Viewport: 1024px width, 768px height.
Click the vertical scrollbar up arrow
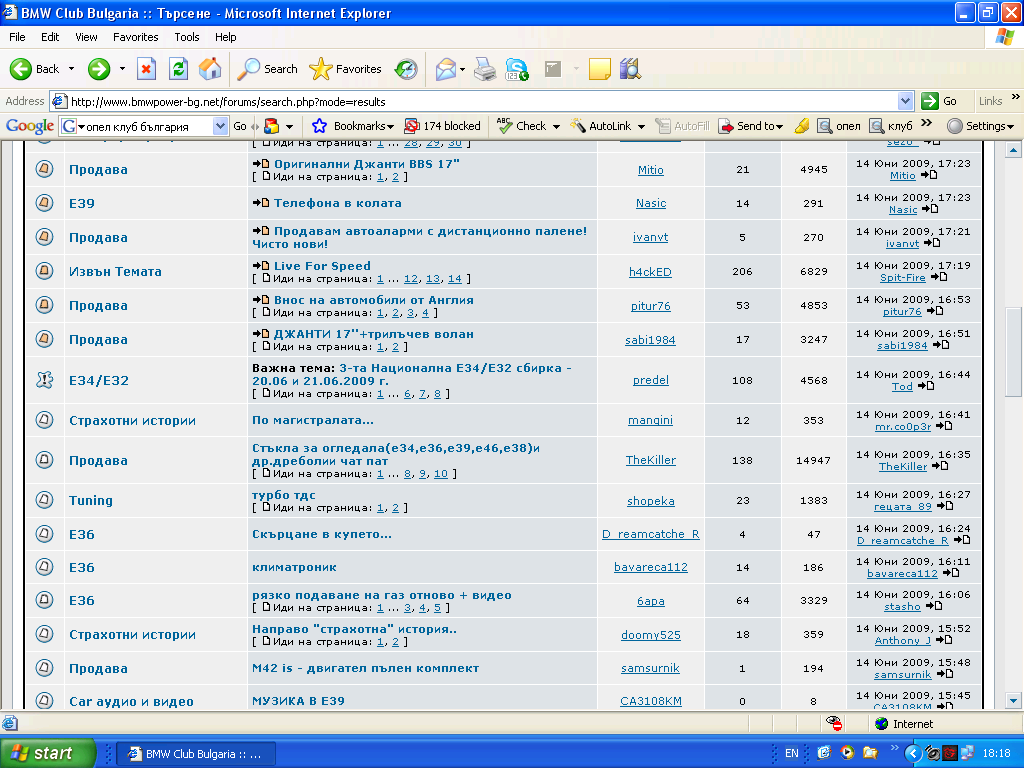(1013, 150)
